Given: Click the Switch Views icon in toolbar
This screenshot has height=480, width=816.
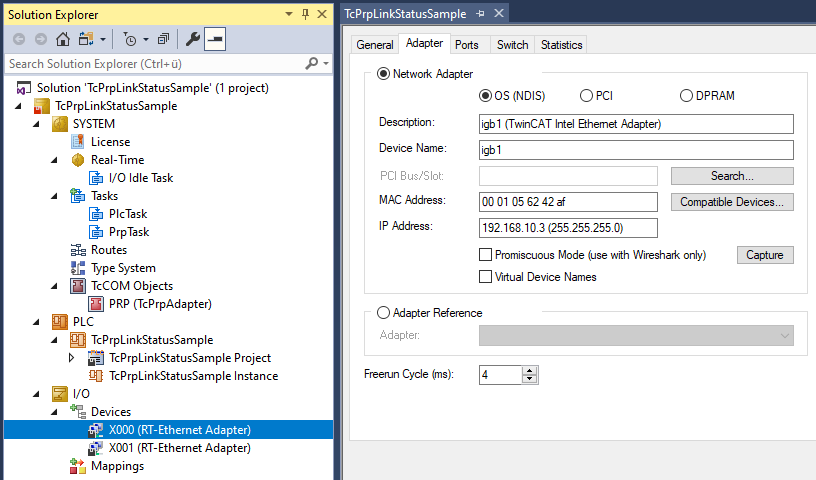Looking at the screenshot, I should 86,39.
